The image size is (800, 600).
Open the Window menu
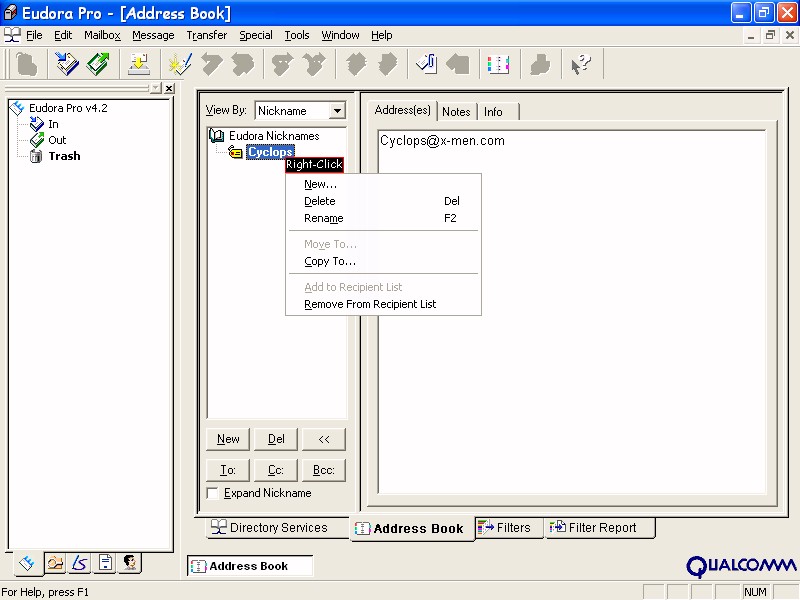[340, 35]
